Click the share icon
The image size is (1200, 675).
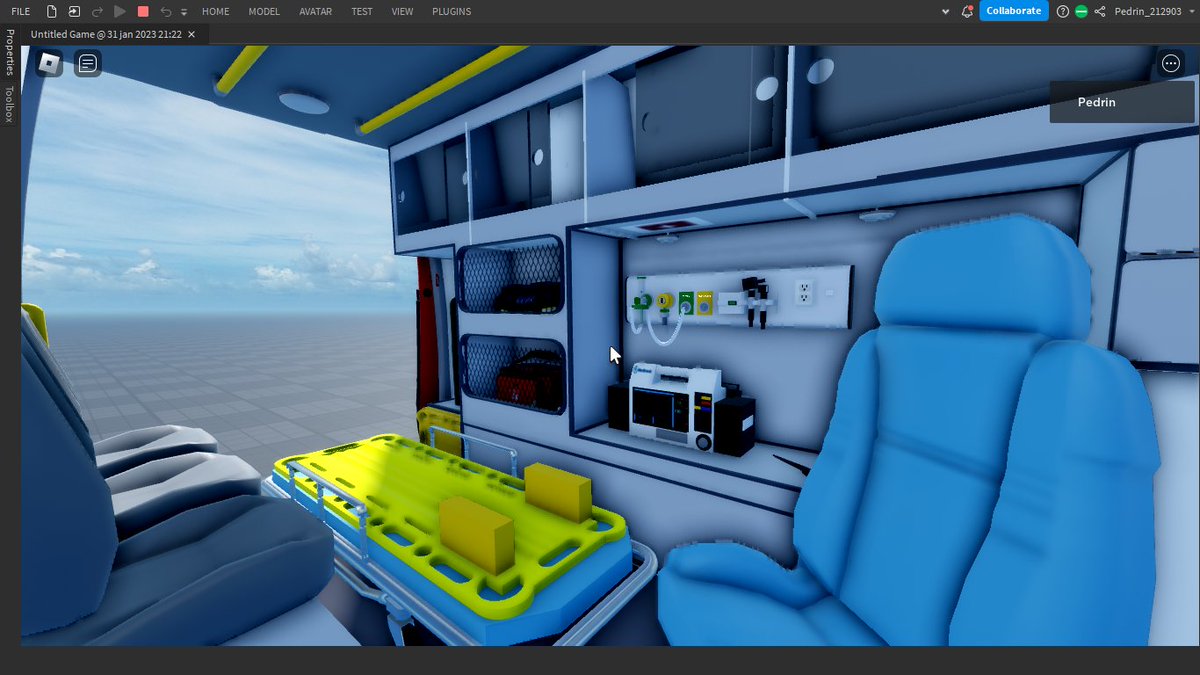[1101, 11]
